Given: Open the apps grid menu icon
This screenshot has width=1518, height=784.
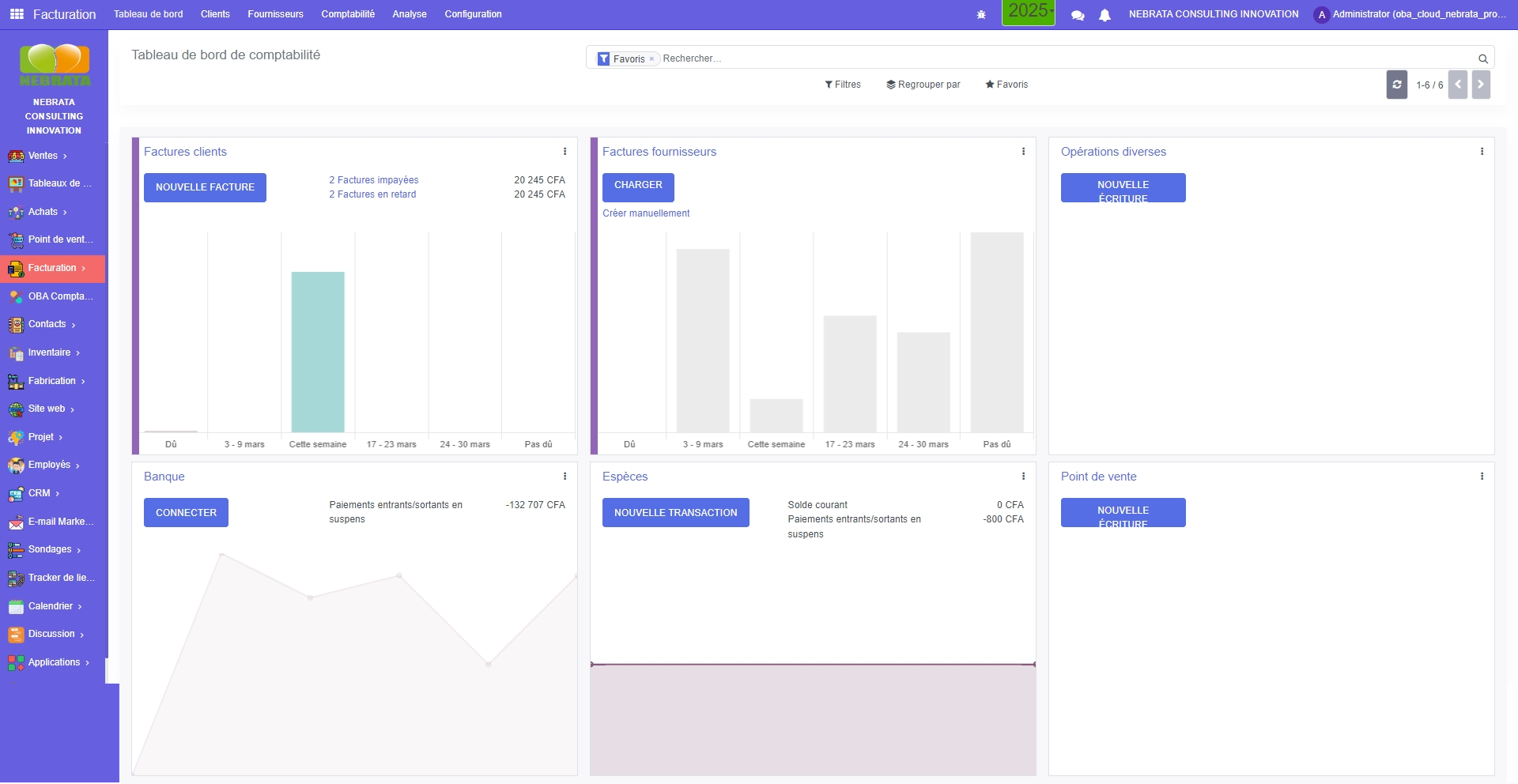Looking at the screenshot, I should 17,14.
